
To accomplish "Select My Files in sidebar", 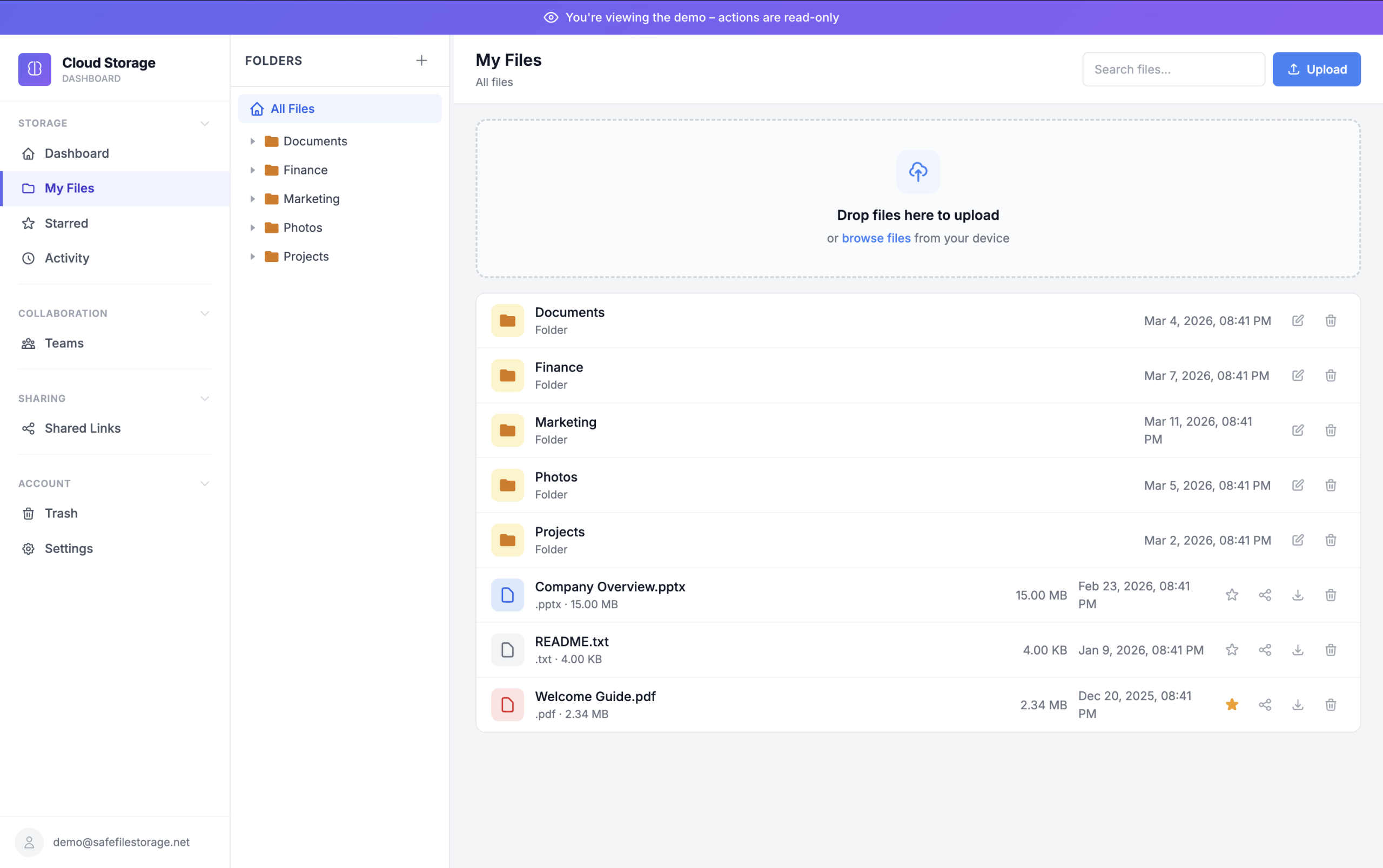I will (115, 189).
